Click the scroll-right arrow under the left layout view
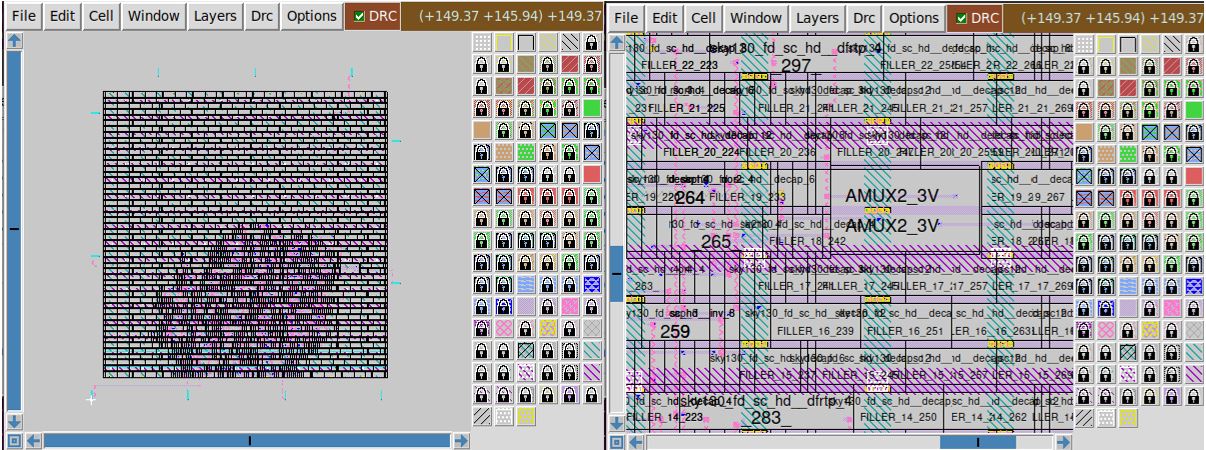 tap(461, 440)
